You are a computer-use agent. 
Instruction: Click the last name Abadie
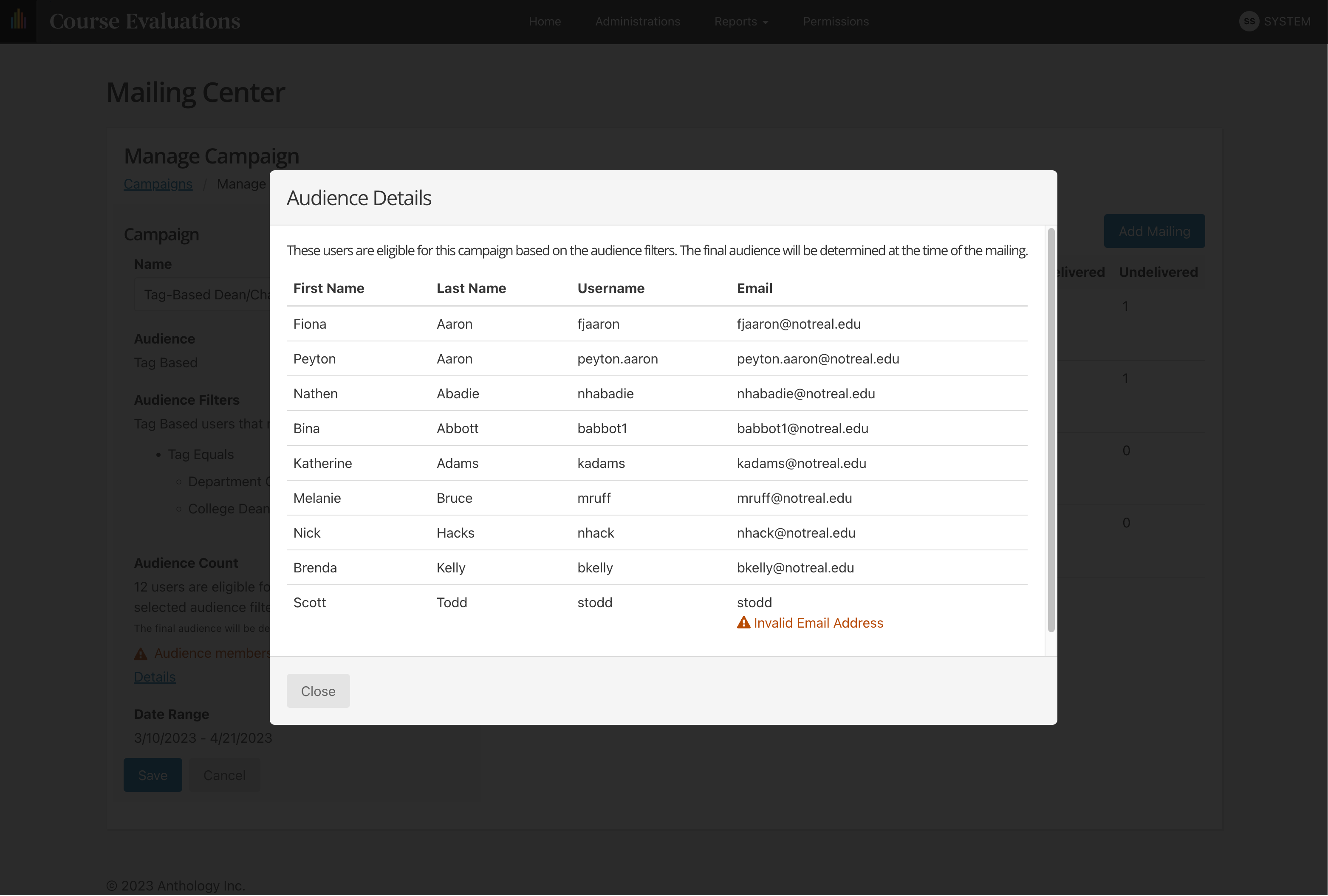click(x=458, y=394)
